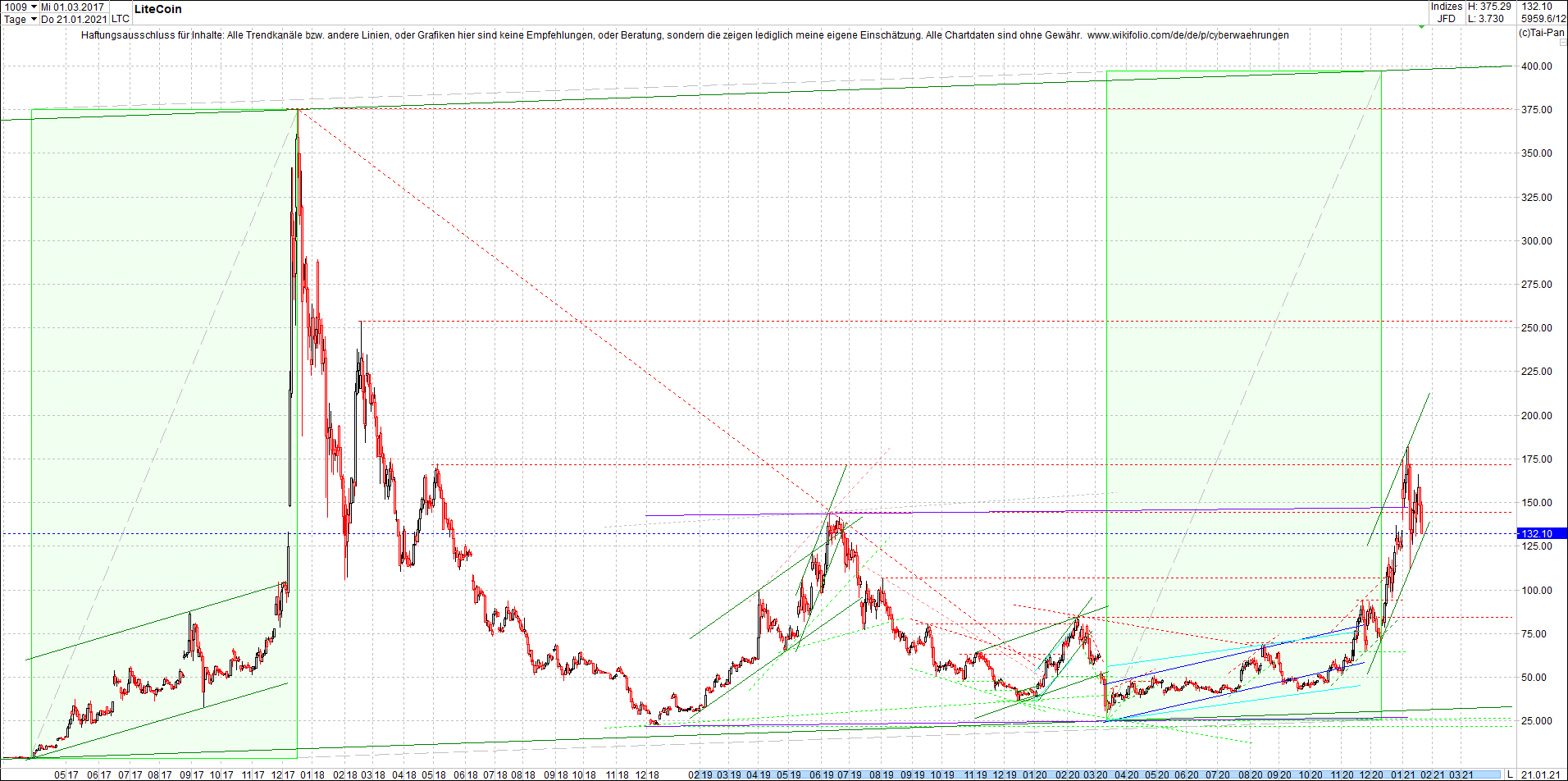
Task: Click the 05 17 label on time axis
Action: (x=66, y=774)
